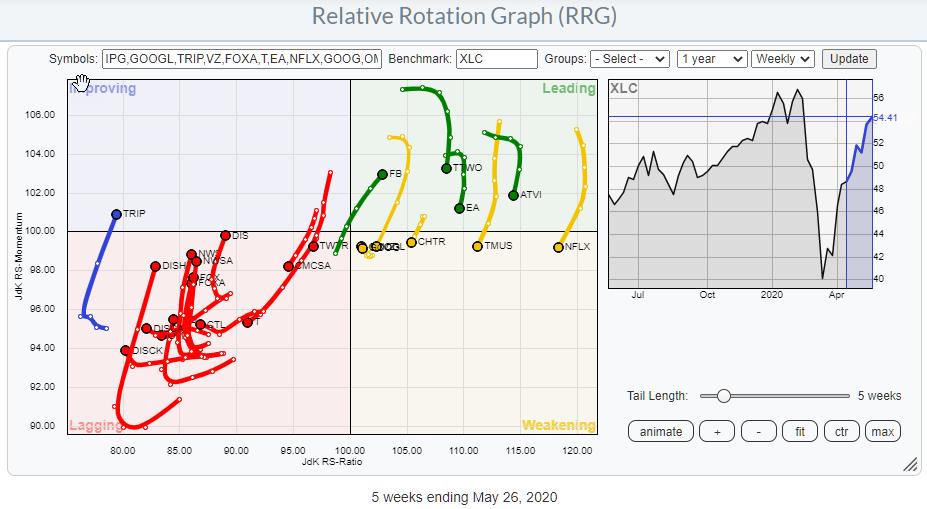
Task: Click the FB marker dot
Action: pos(382,174)
